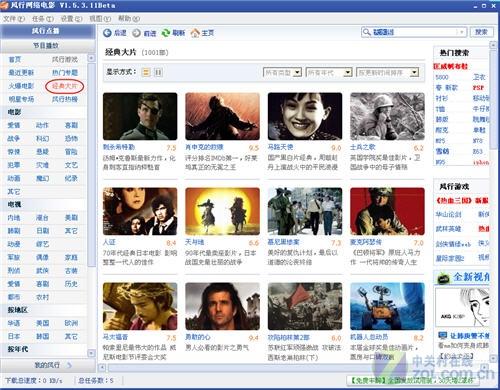Open the 按更新时间排序 sort dropdown
Screen dimensions: 500x390
[387, 72]
